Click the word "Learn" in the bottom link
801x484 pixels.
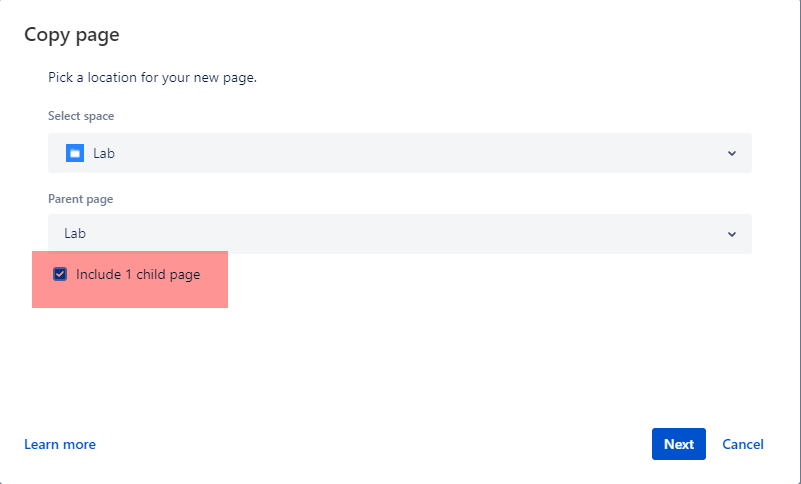pos(40,444)
